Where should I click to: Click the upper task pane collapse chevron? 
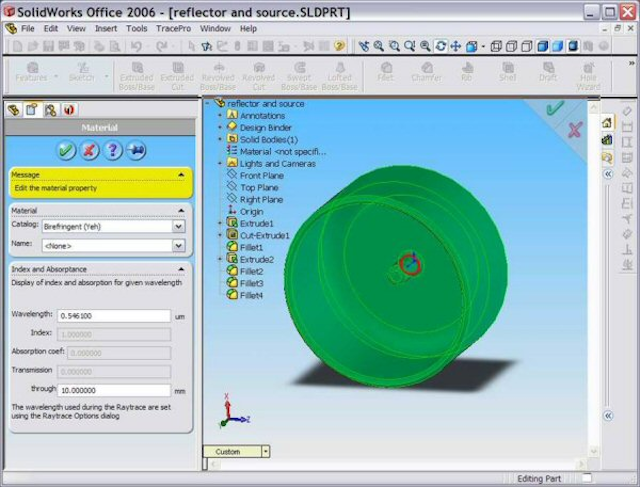pos(608,174)
